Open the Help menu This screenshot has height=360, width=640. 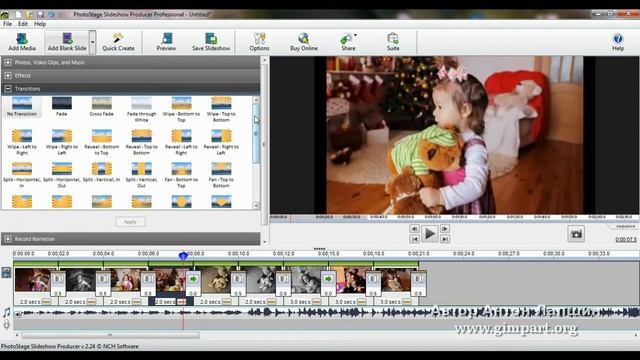pos(40,24)
